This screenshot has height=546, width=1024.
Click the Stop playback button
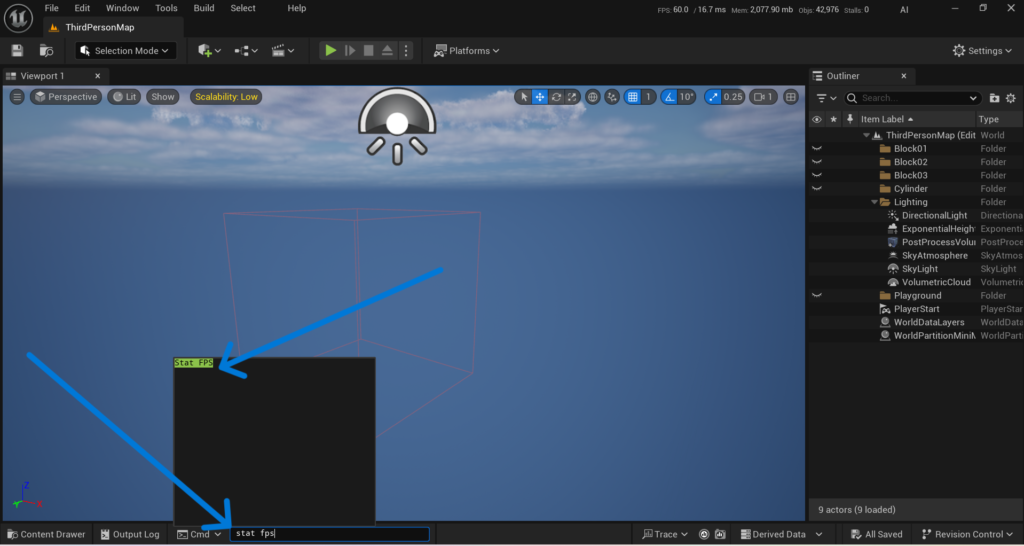click(368, 50)
